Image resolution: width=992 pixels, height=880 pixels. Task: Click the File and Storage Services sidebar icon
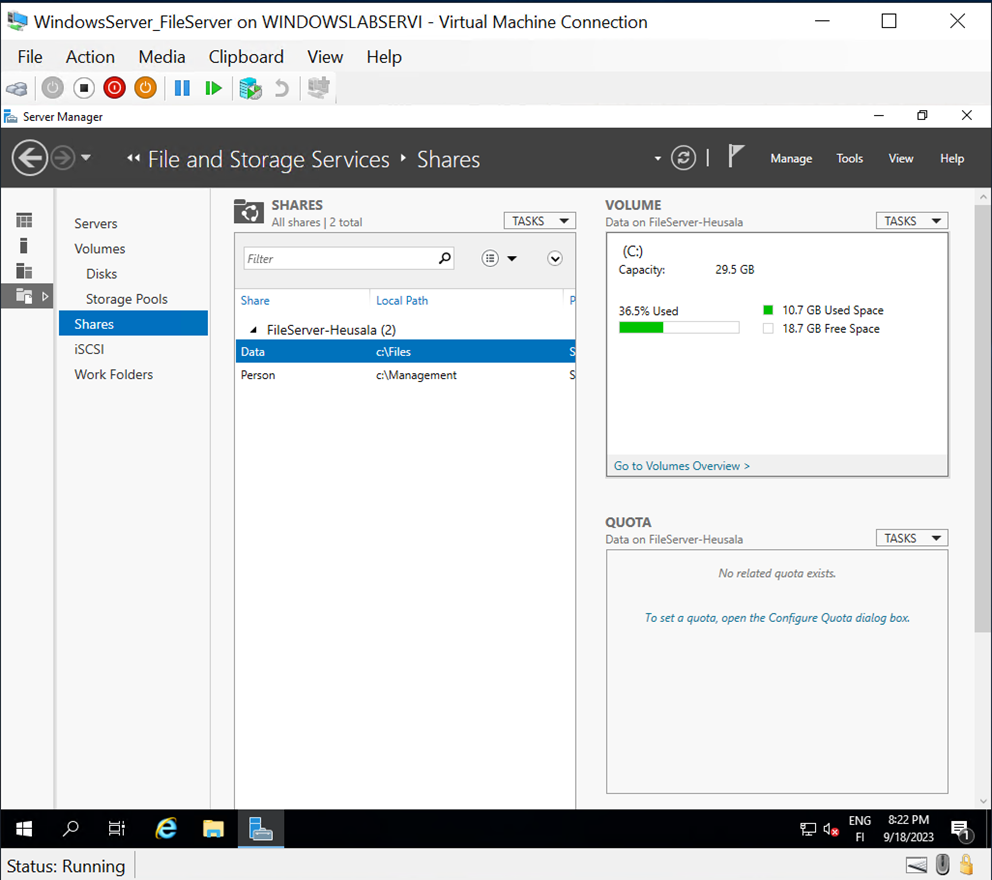23,295
